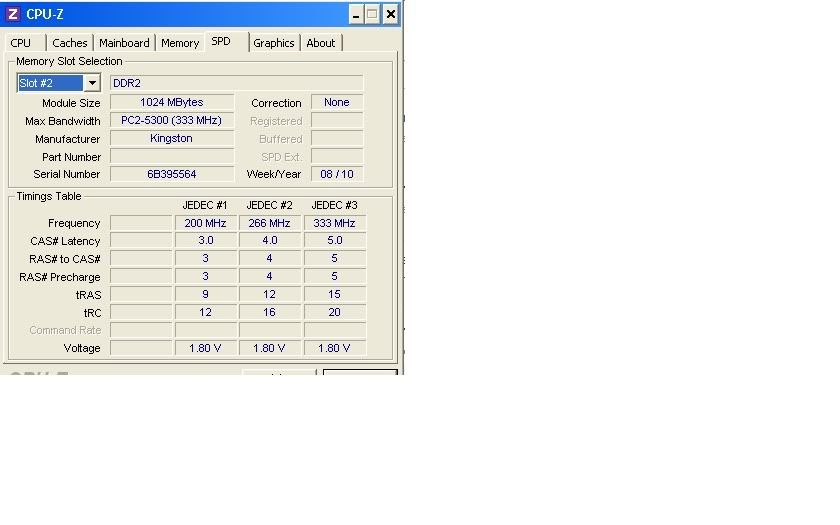This screenshot has height=525, width=840.
Task: Show the Memory tab
Action: [x=180, y=43]
